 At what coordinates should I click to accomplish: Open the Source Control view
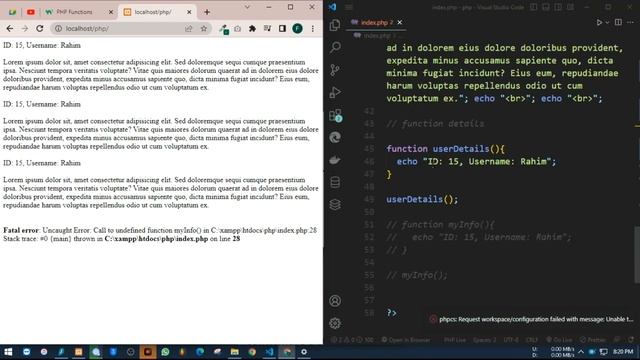335,70
